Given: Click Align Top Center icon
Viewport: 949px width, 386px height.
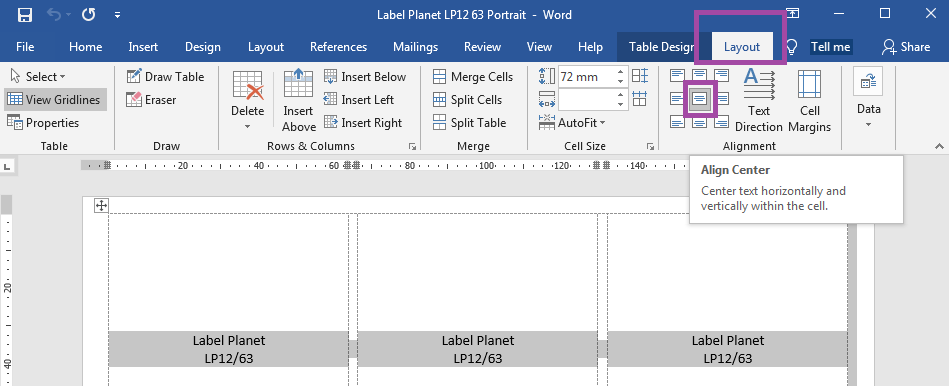Looking at the screenshot, I should point(700,76).
